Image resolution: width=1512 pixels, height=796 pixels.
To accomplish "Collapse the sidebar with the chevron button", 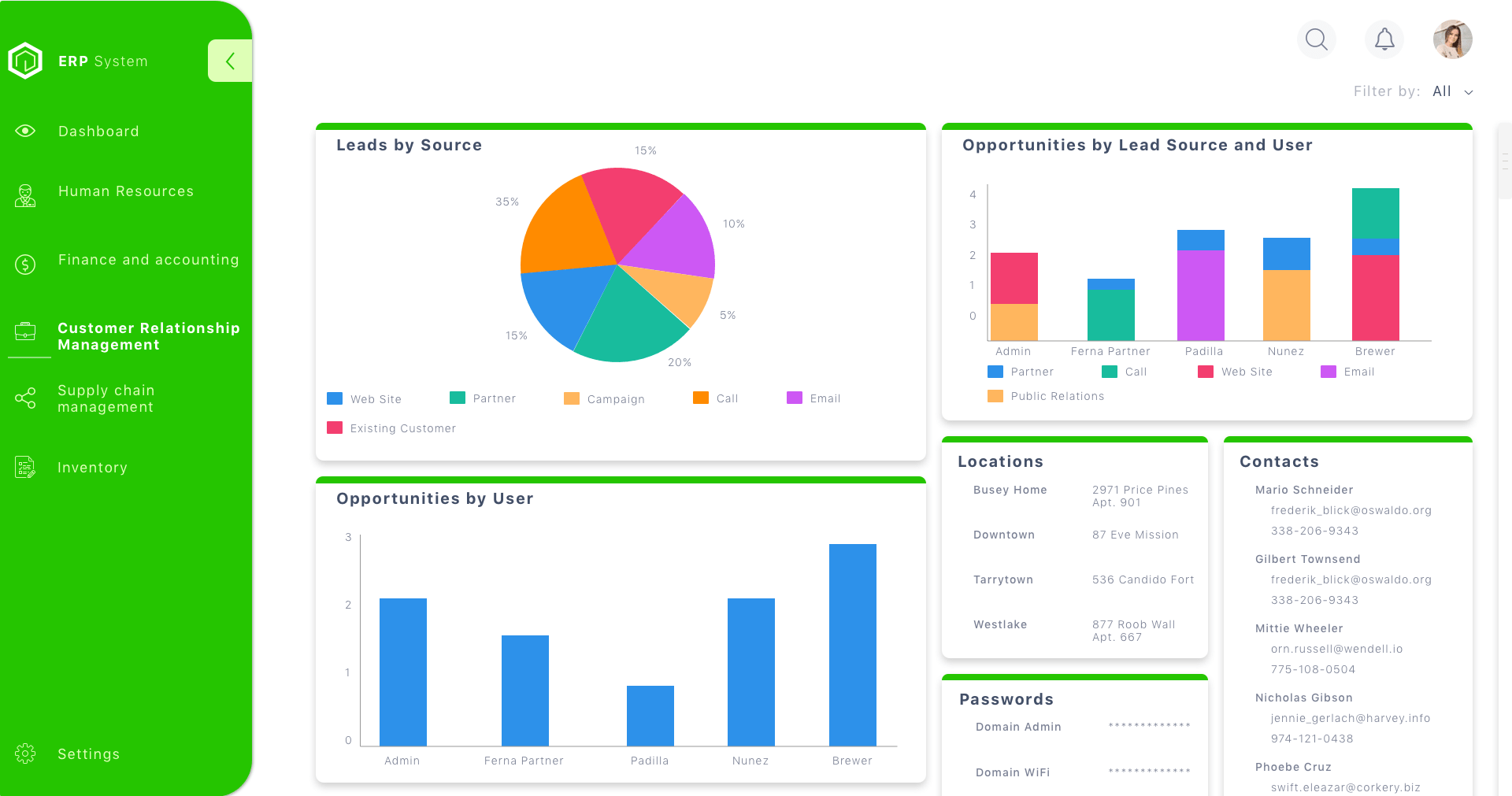I will [x=230, y=61].
